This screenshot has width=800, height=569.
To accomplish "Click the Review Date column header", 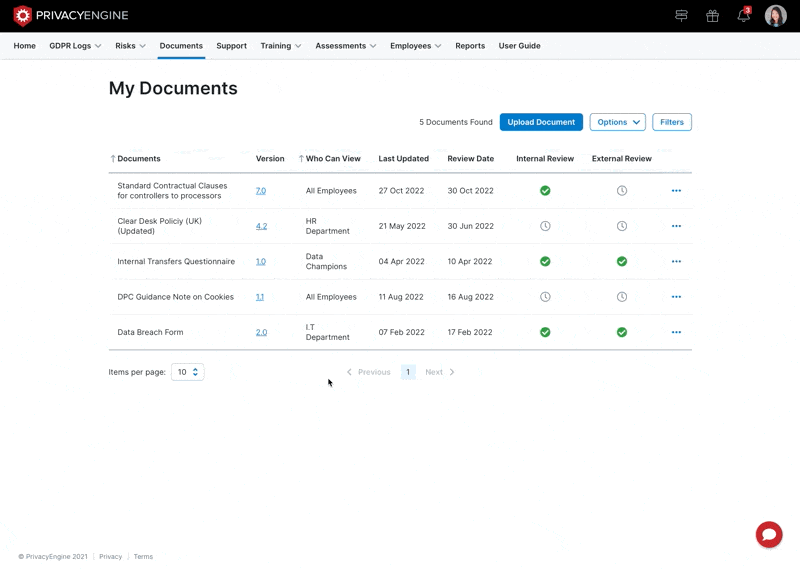I will pos(470,159).
